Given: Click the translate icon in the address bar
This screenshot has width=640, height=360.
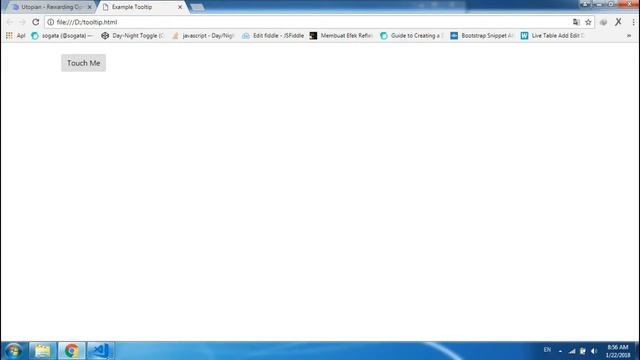Looking at the screenshot, I should [x=576, y=22].
